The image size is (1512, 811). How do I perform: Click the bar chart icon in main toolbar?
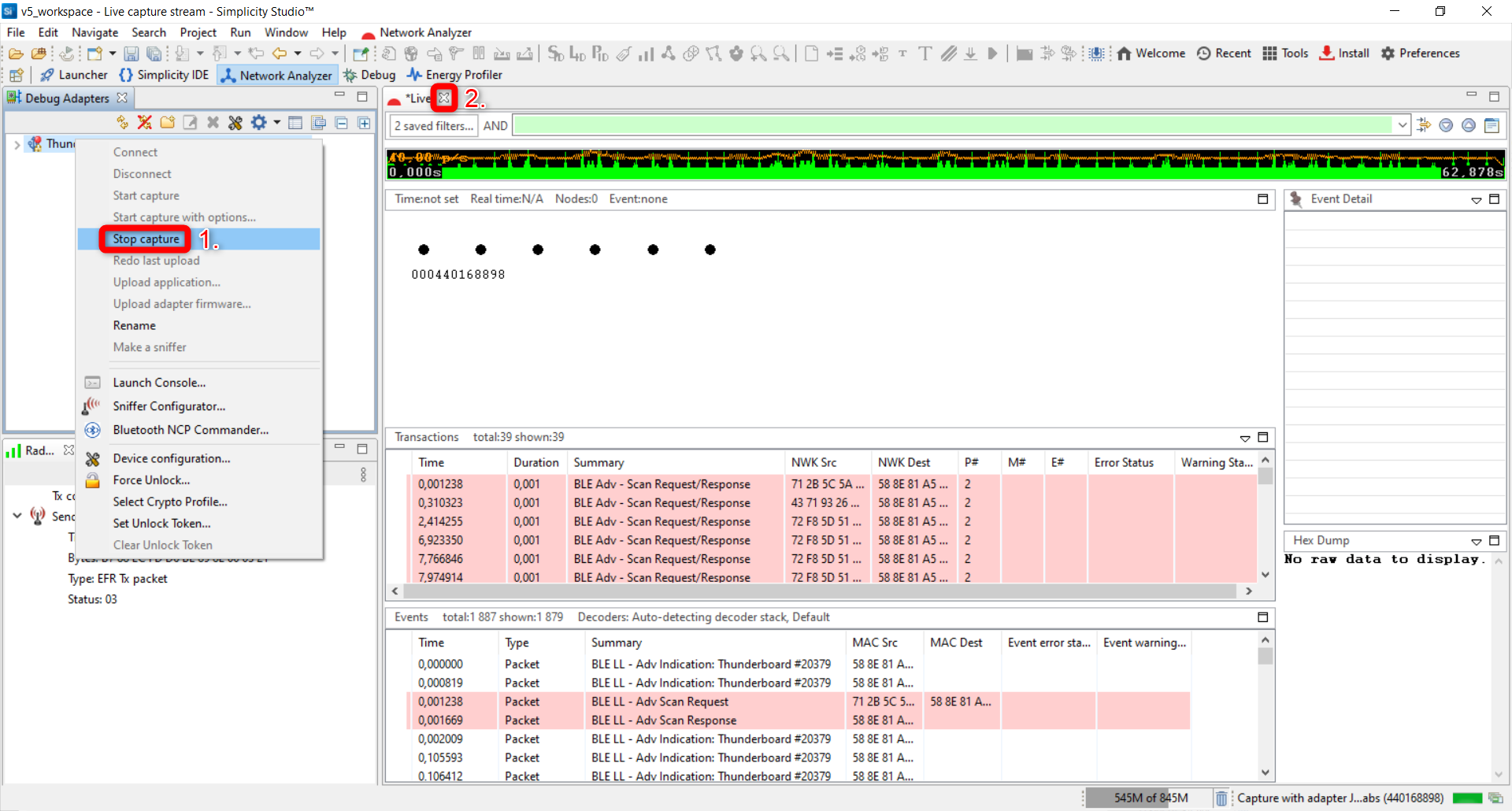(x=646, y=54)
